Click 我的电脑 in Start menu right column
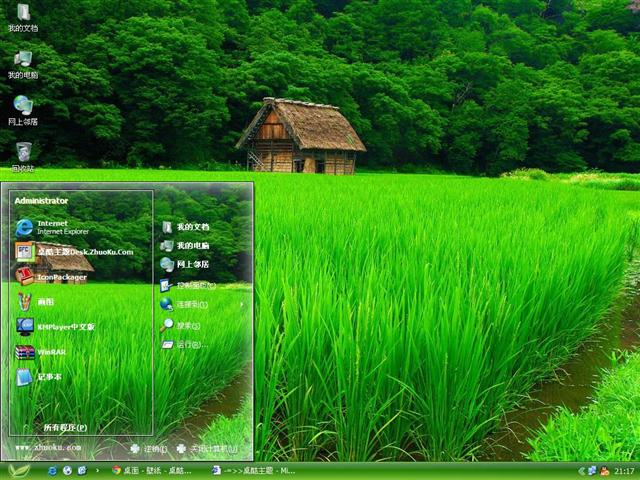The width and height of the screenshot is (640, 480). [x=185, y=246]
